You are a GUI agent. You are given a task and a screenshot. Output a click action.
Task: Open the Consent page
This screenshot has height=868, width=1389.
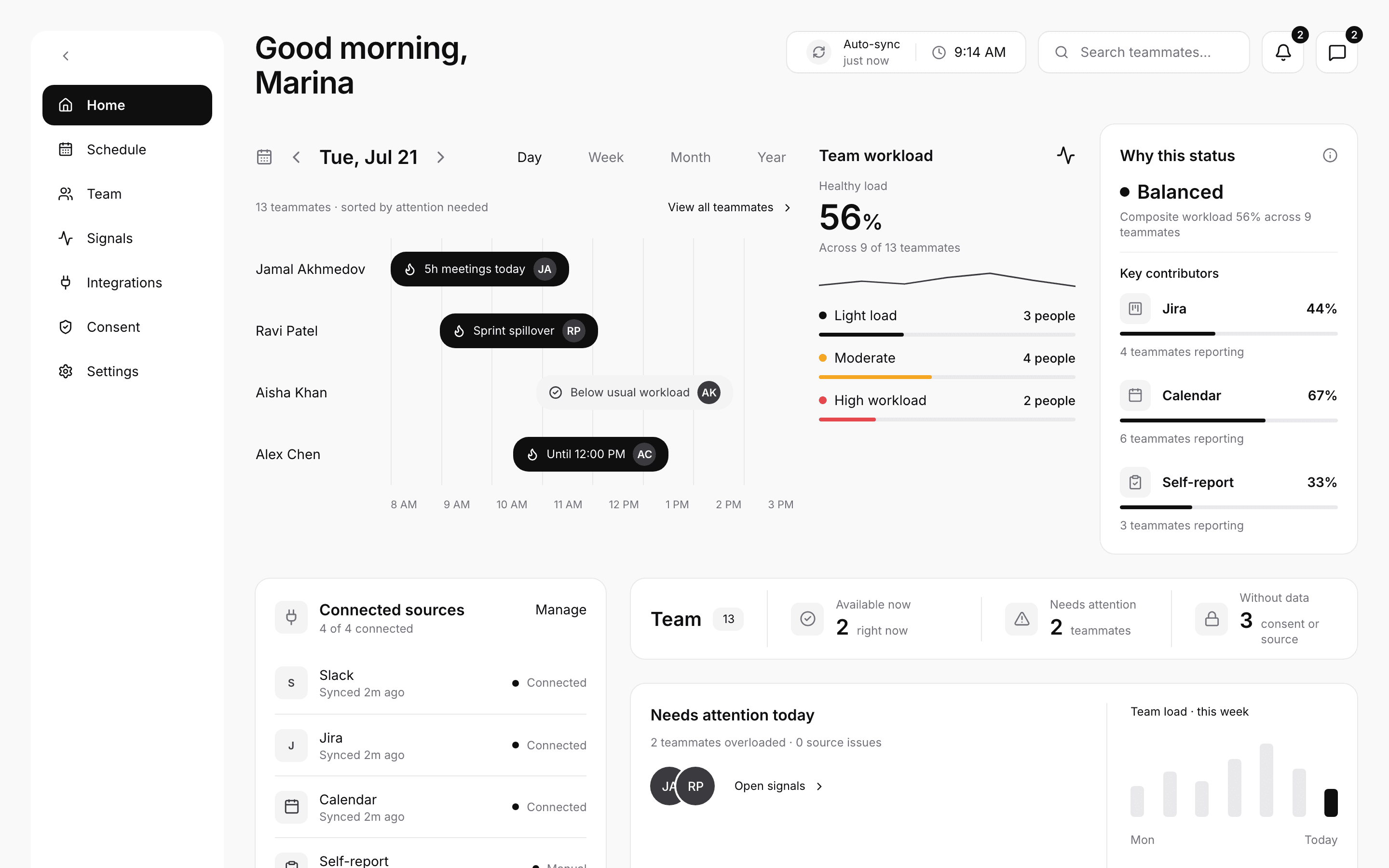(127, 326)
